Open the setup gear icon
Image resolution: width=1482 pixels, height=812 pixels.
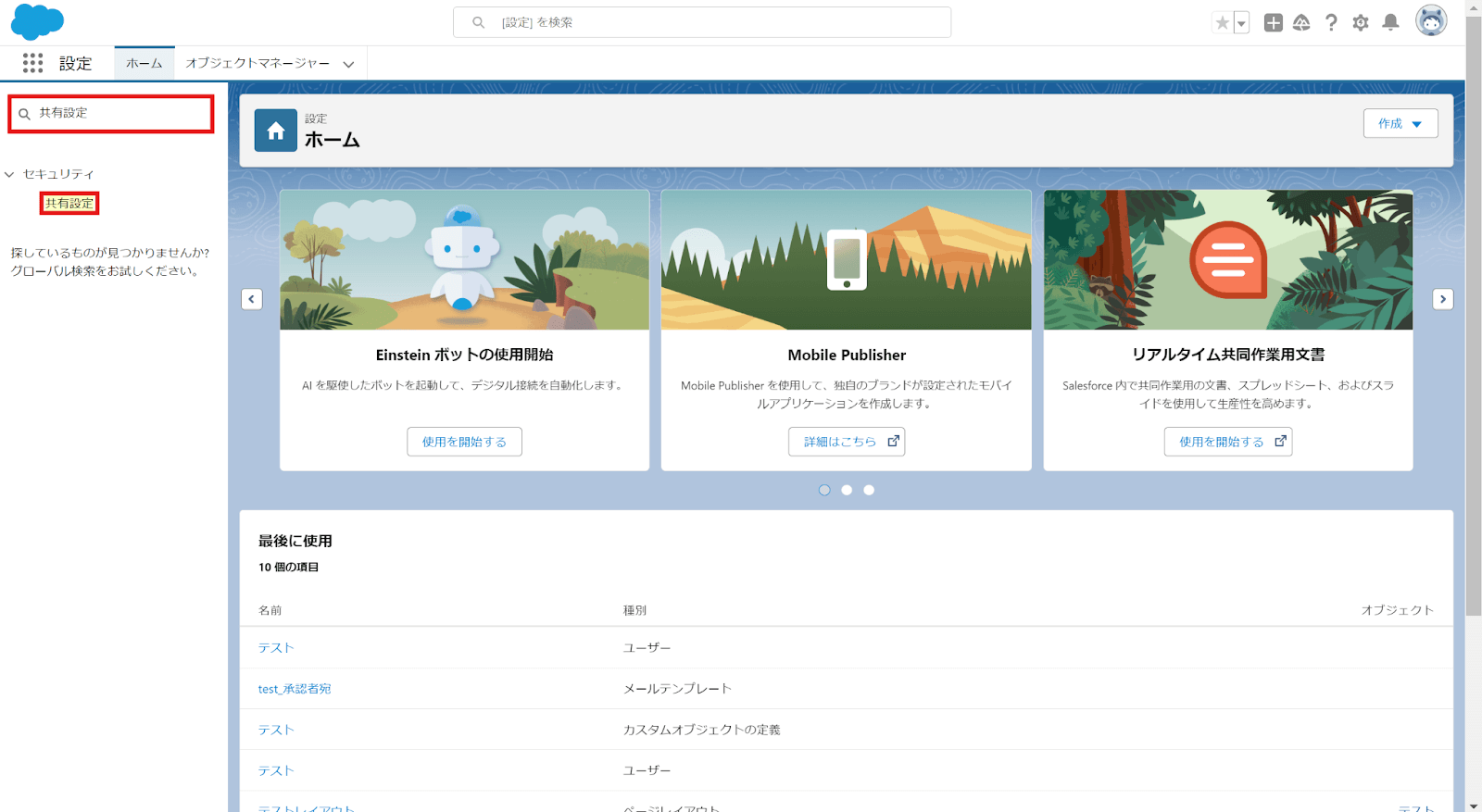click(x=1361, y=23)
